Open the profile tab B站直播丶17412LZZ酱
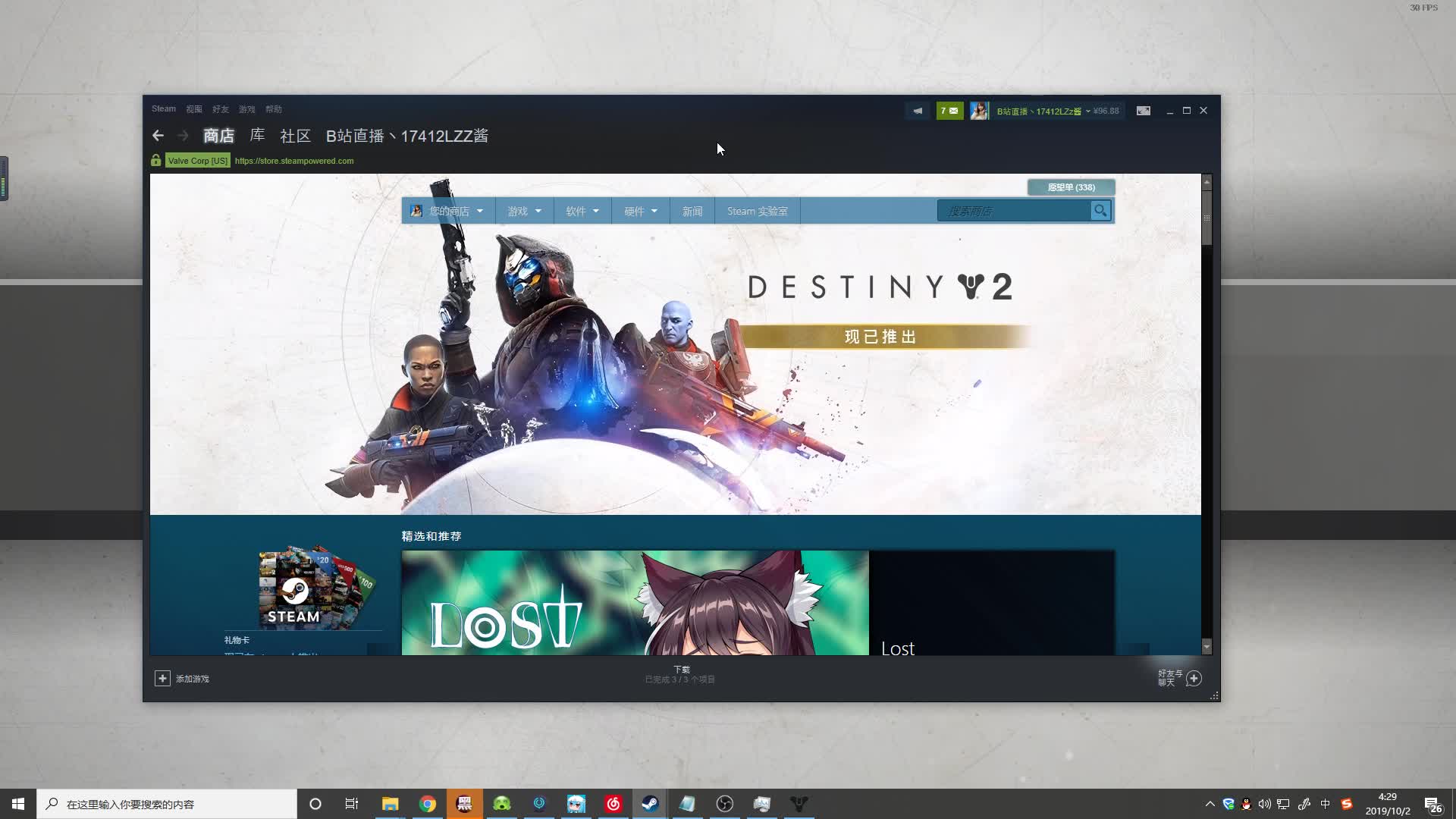This screenshot has height=819, width=1456. (x=407, y=136)
